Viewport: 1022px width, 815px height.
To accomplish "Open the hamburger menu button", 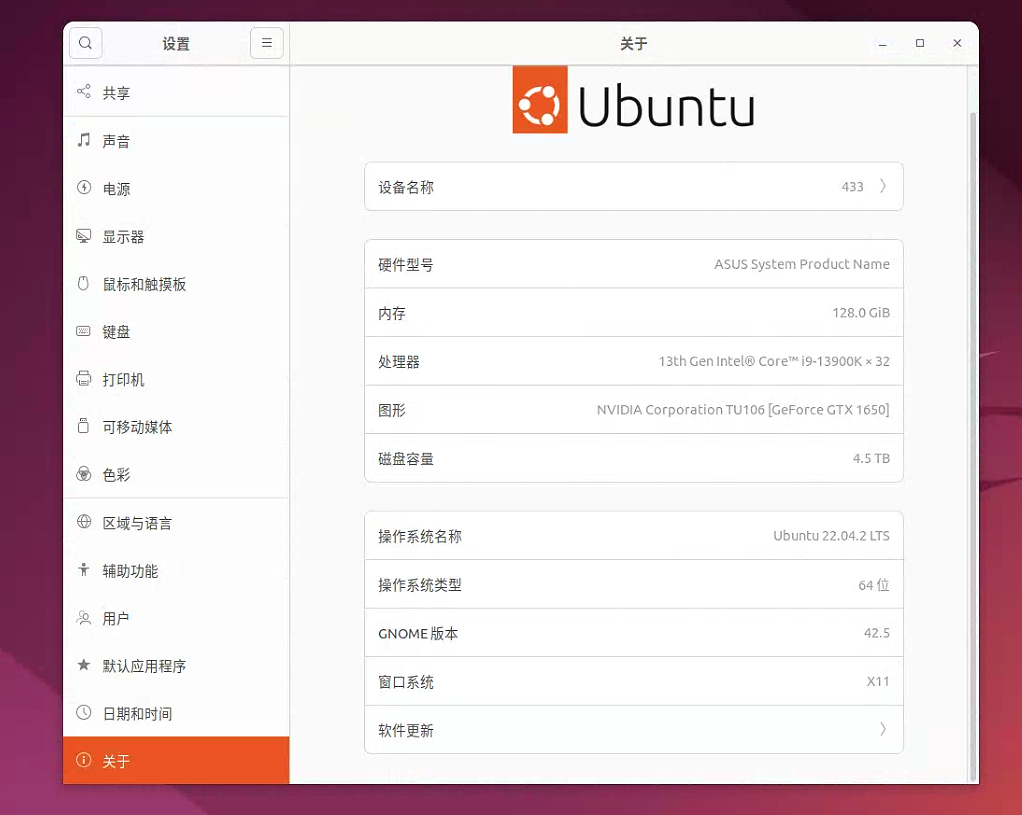I will coord(266,43).
